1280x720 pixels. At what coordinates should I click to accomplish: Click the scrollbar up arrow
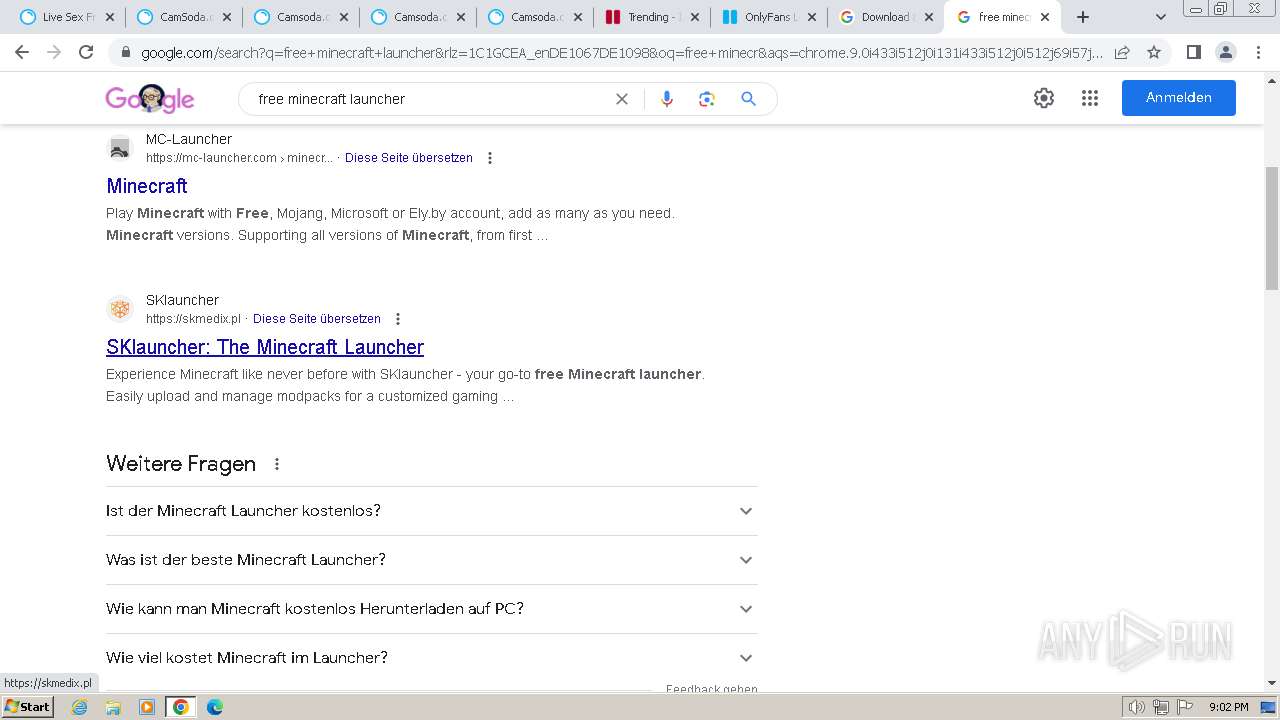(1271, 80)
